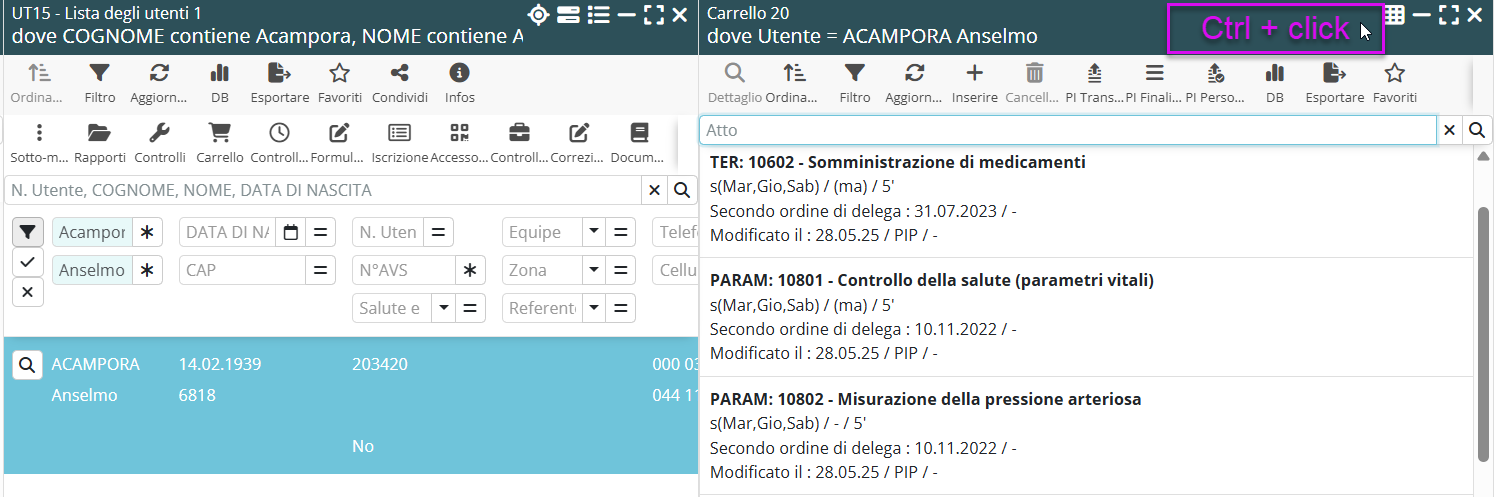1496x497 pixels.
Task: Expand the Referente dropdown arrow
Action: tap(594, 309)
